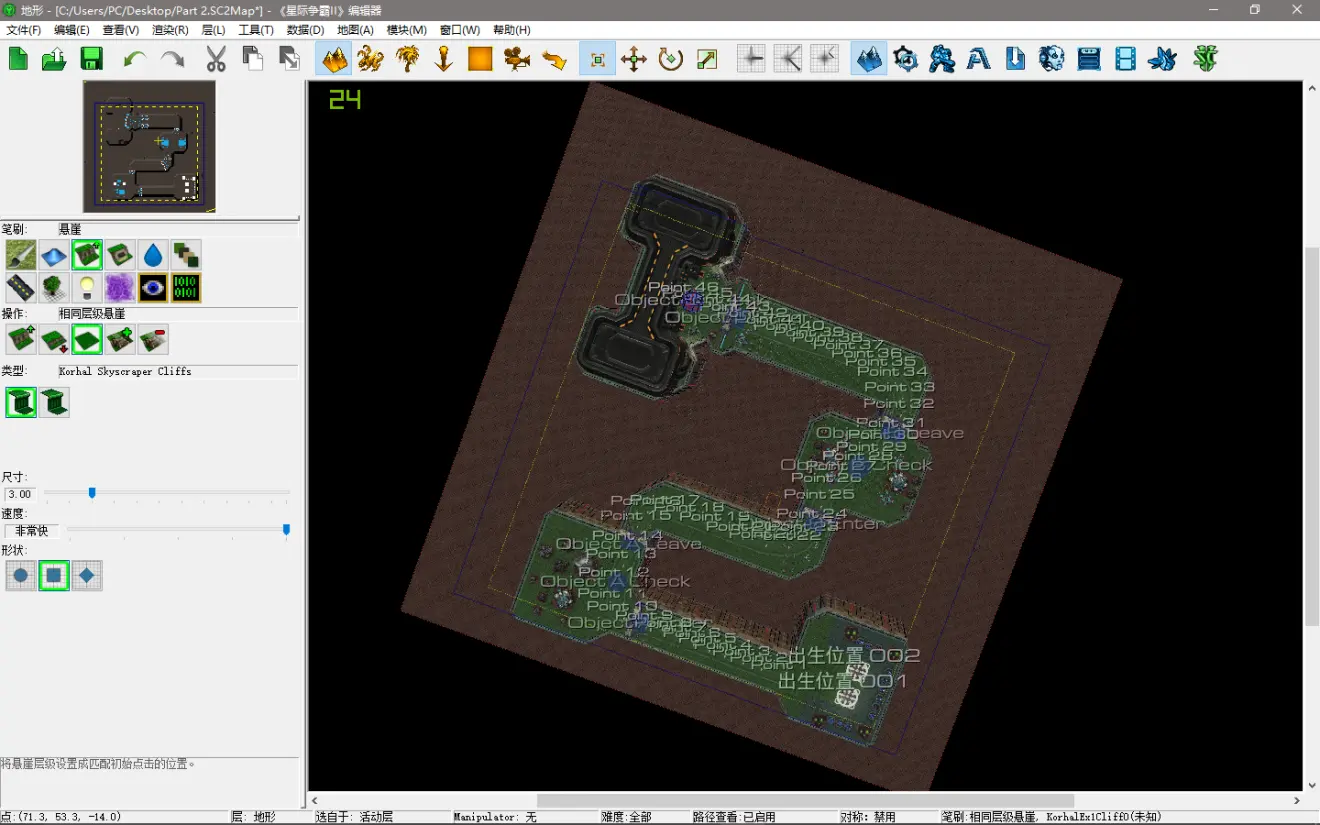Switch to Doodads layer palm tree icon
Viewport: 1320px width, 825px height.
(x=408, y=59)
